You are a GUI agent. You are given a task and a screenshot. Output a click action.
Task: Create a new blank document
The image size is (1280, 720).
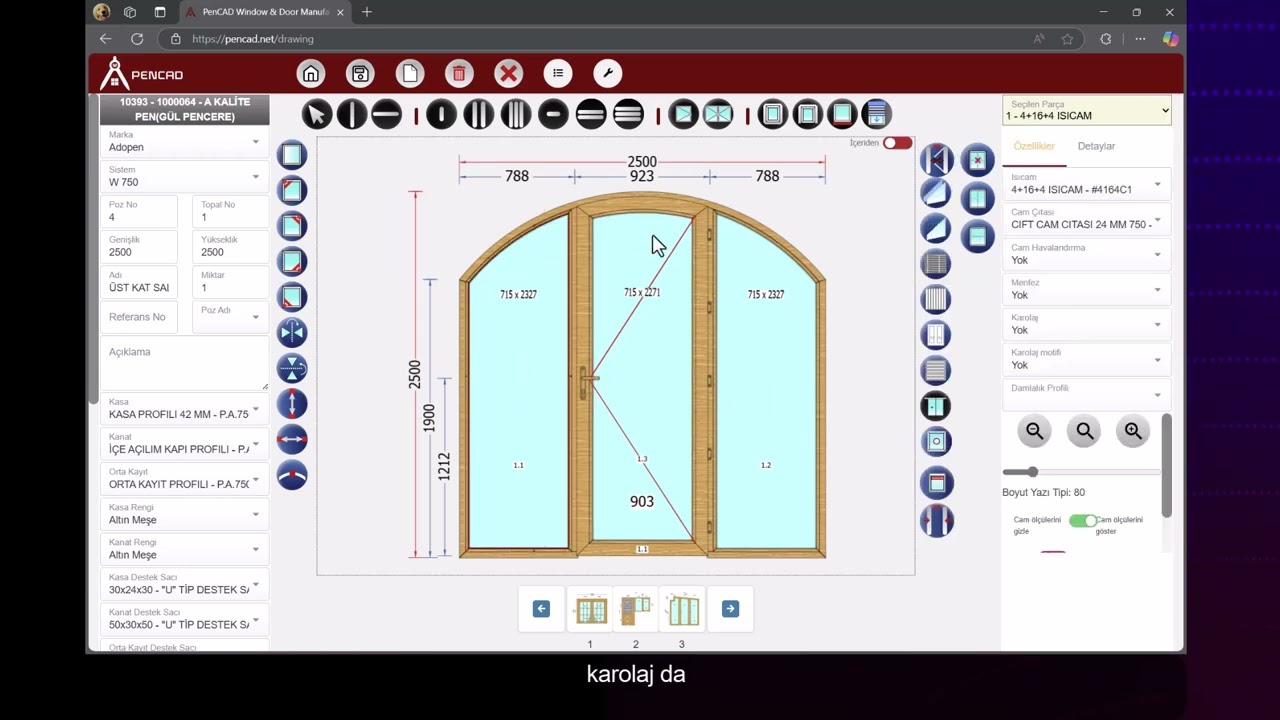[410, 74]
